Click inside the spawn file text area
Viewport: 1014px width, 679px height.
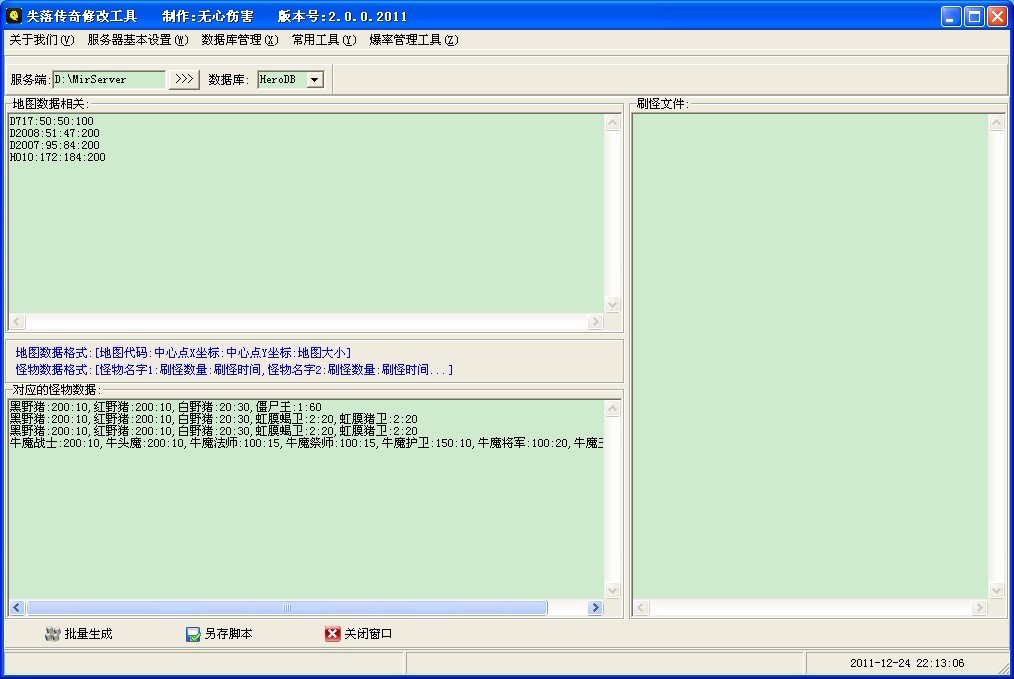[x=810, y=350]
